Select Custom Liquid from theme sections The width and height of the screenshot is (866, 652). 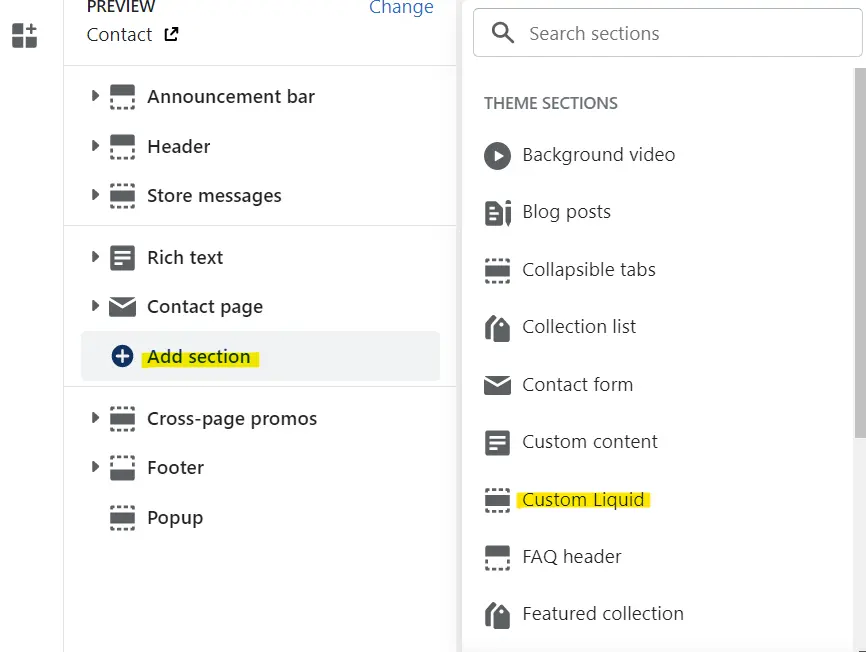point(583,500)
